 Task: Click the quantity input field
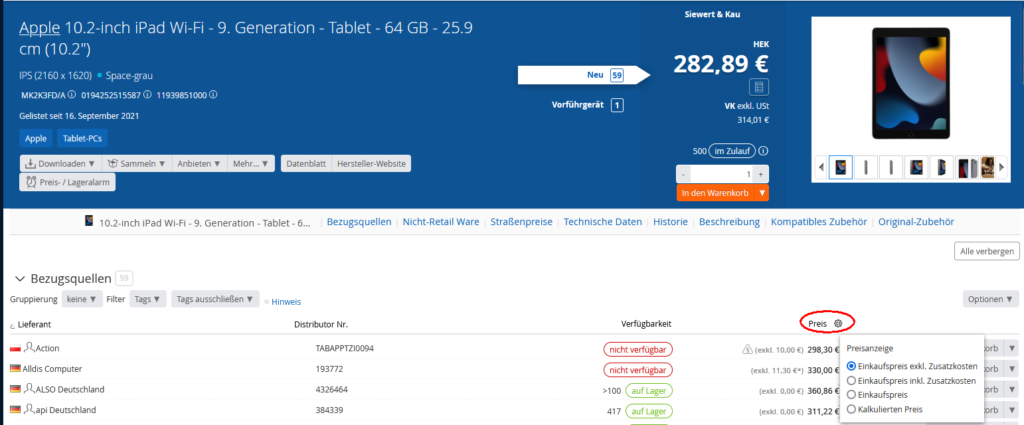[722, 175]
